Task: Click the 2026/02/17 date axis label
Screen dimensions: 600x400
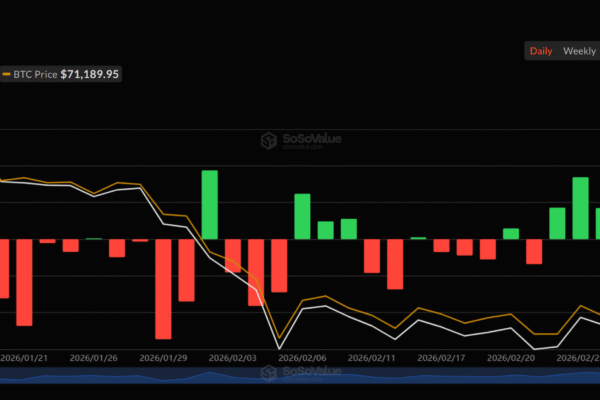Action: [x=440, y=357]
